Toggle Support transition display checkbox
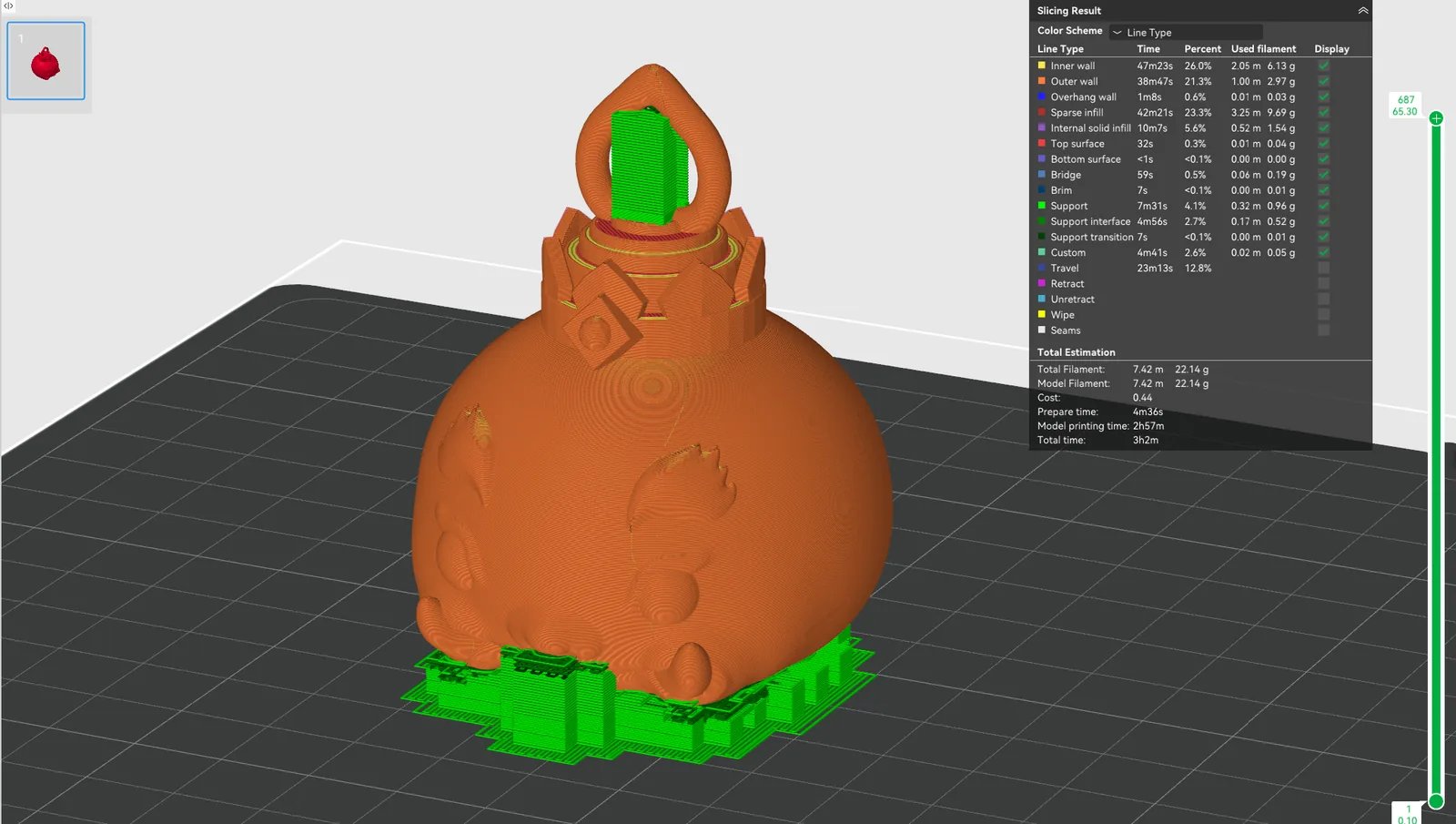This screenshot has height=824, width=1456. tap(1324, 237)
